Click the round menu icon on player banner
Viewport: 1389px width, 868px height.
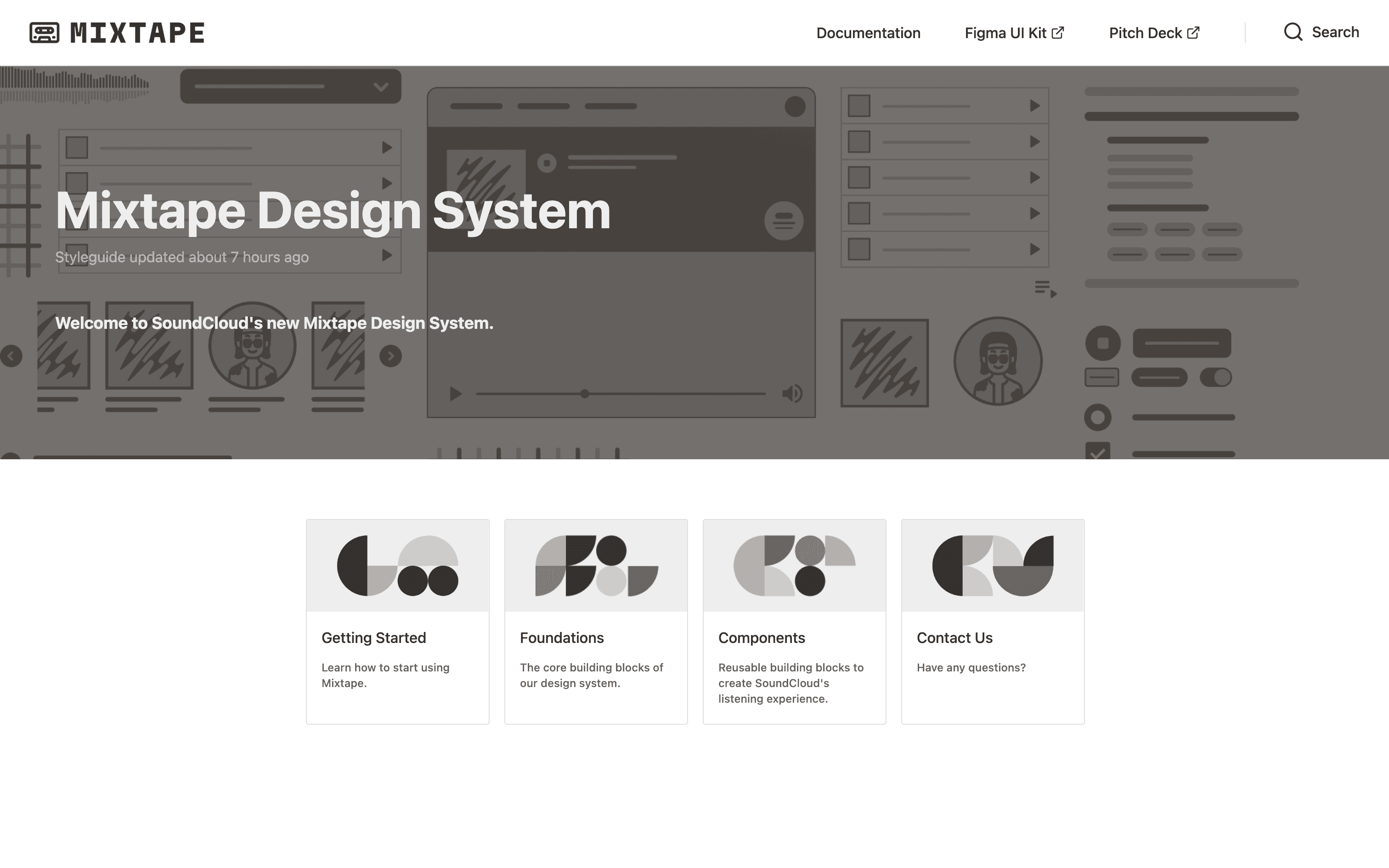click(x=784, y=220)
